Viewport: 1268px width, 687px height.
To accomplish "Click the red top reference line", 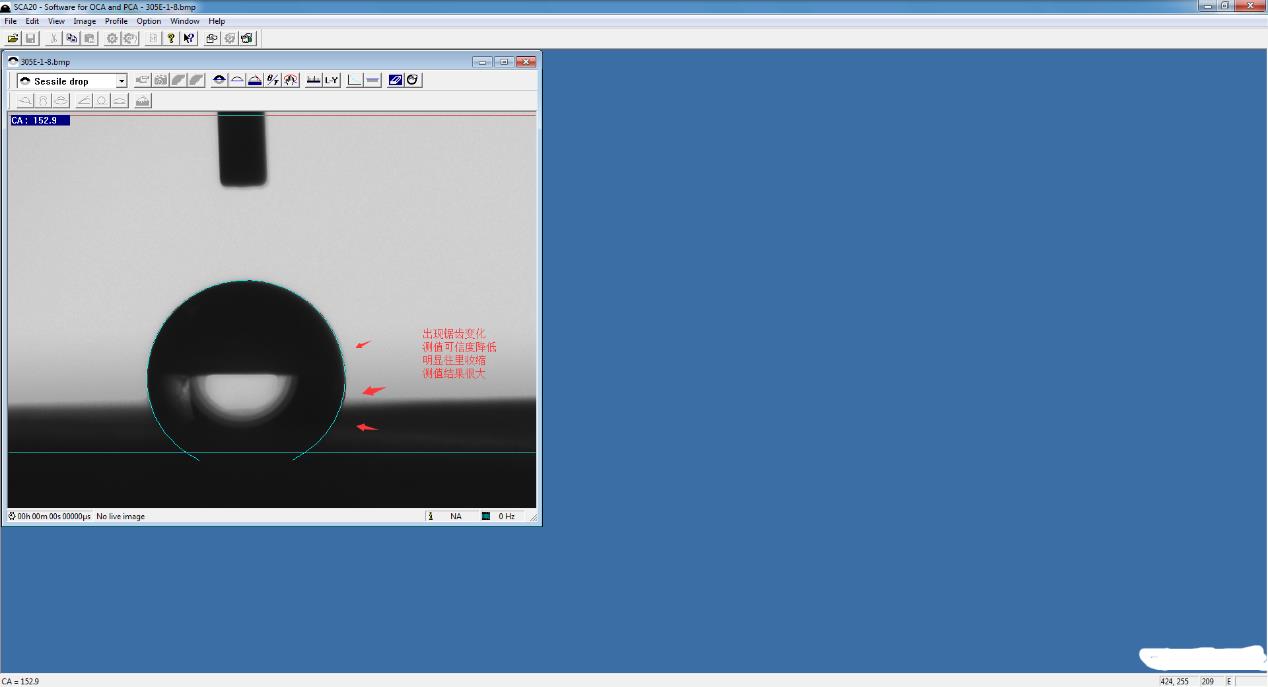I will [400, 115].
